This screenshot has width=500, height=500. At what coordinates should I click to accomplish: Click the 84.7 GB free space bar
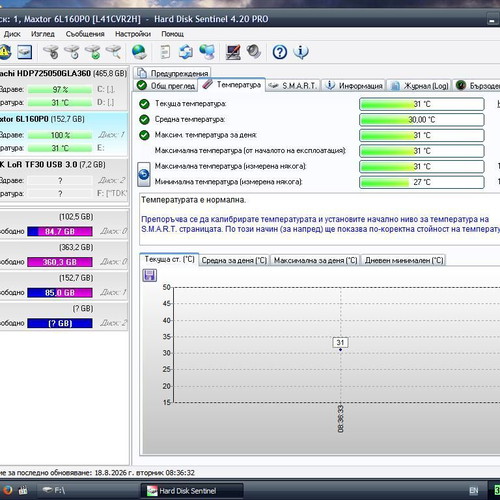pos(60,231)
